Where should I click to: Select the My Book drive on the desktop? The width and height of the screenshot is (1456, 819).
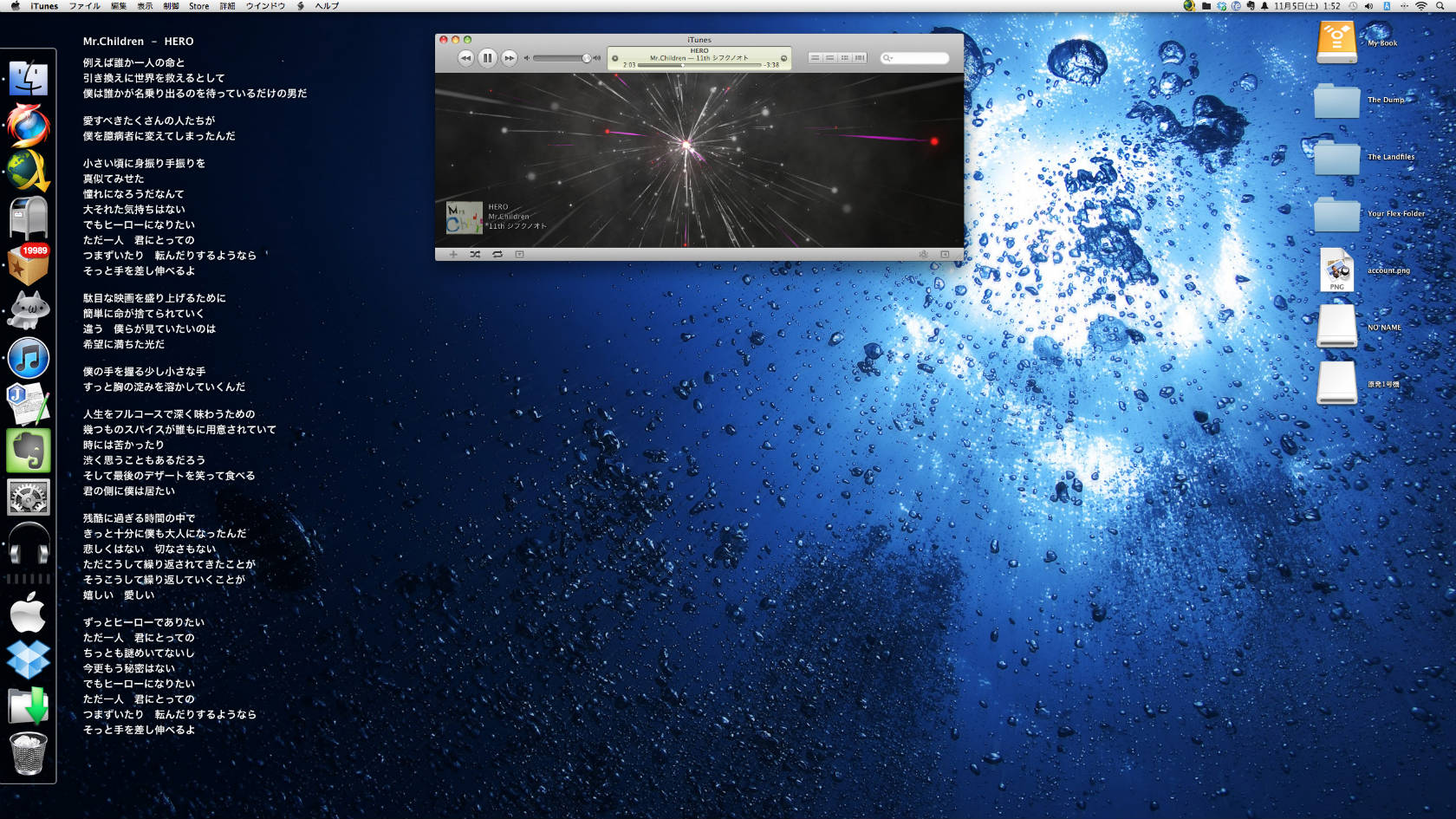(1336, 42)
